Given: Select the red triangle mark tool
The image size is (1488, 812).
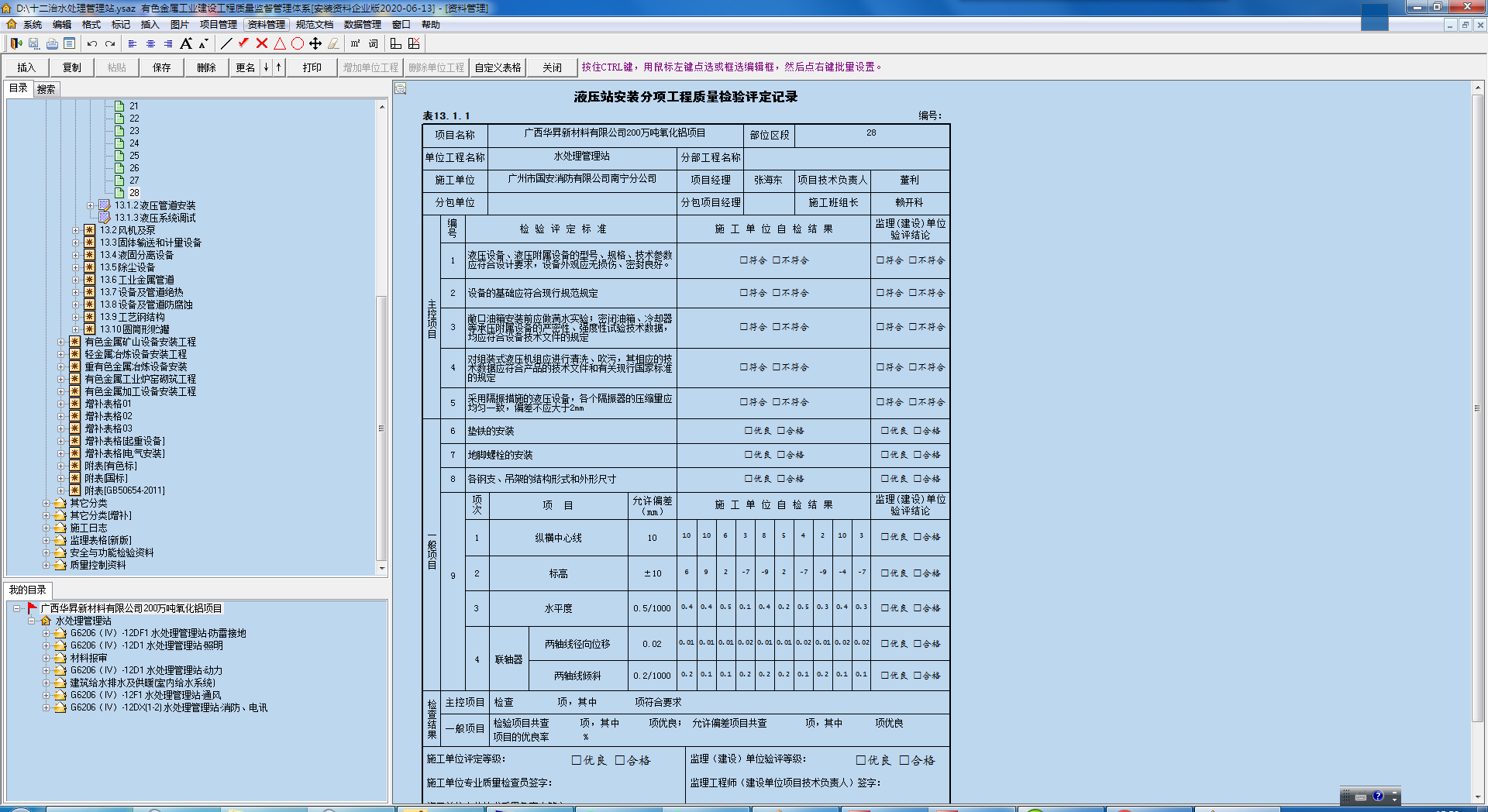Looking at the screenshot, I should 280,44.
